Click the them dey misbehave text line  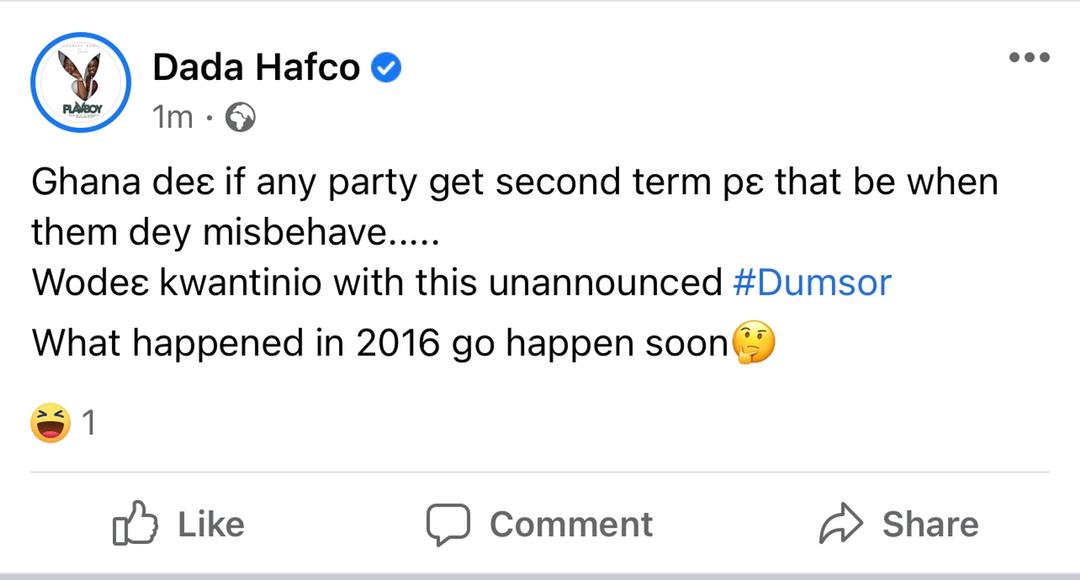click(235, 232)
